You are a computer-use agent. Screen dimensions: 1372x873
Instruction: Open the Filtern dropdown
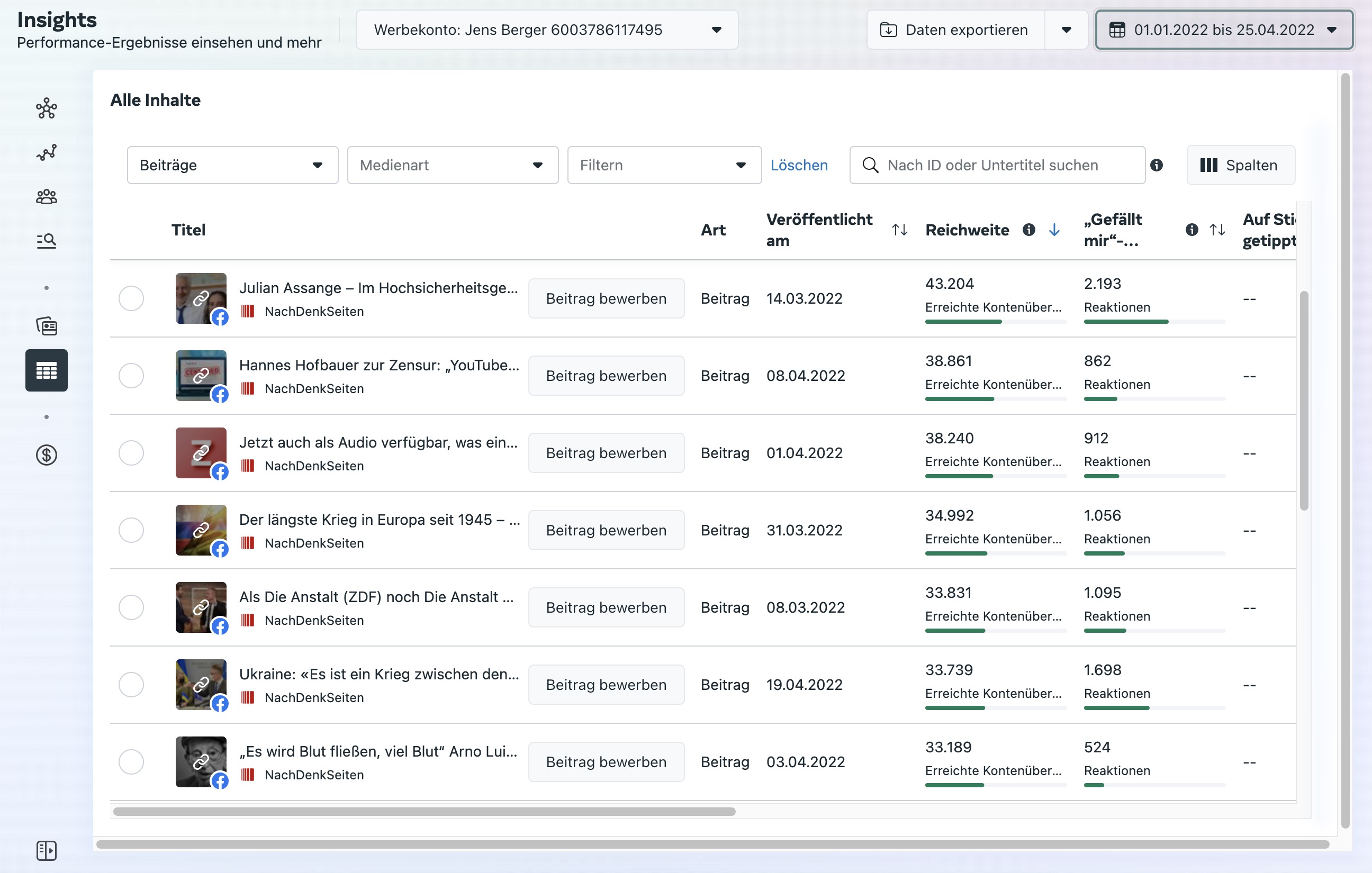pos(664,165)
